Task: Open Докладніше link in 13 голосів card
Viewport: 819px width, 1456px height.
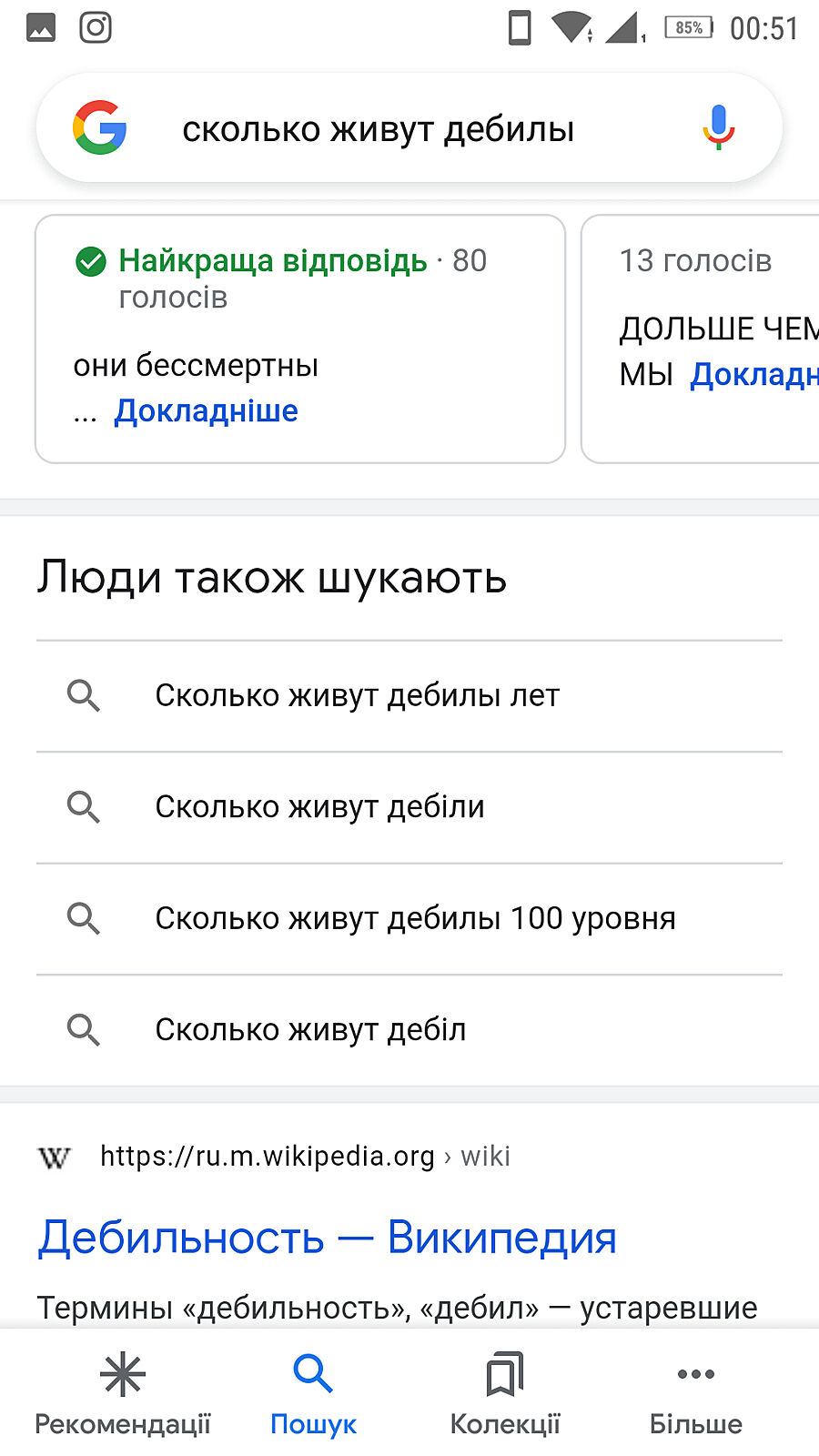Action: click(x=753, y=375)
